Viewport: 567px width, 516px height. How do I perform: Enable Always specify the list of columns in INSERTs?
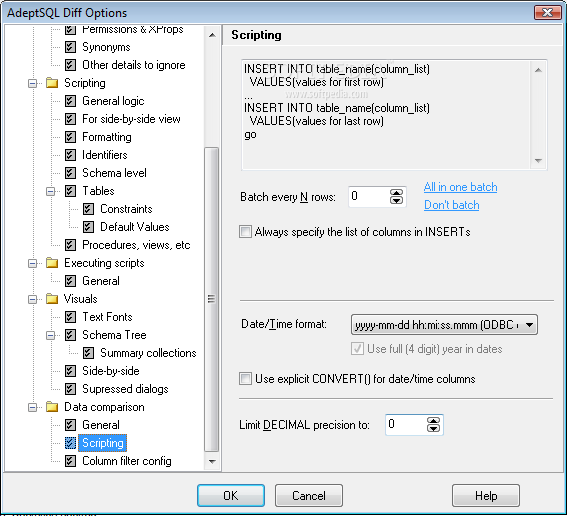click(x=245, y=232)
